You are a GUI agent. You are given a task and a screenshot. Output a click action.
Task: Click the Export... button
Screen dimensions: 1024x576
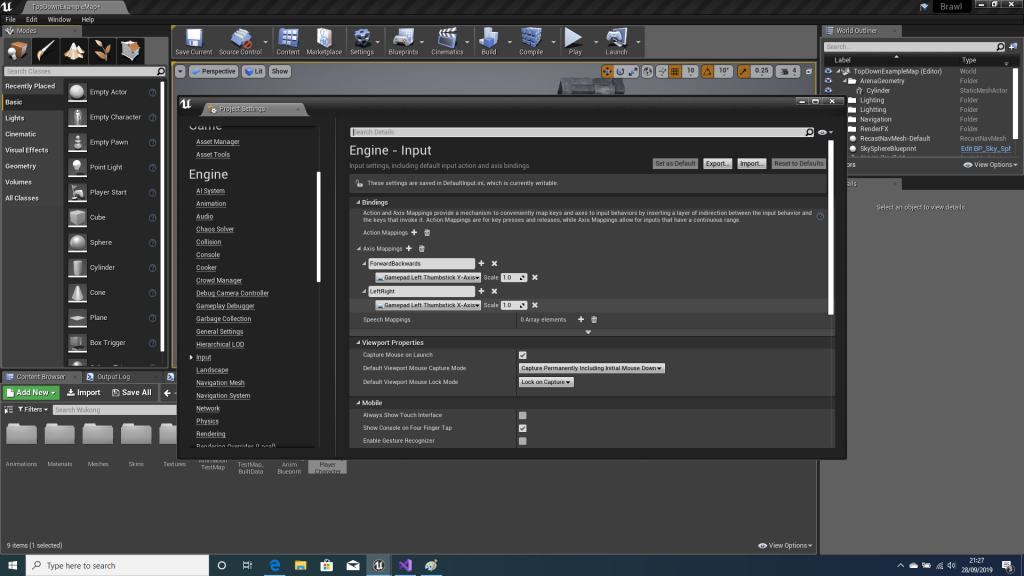click(x=717, y=163)
